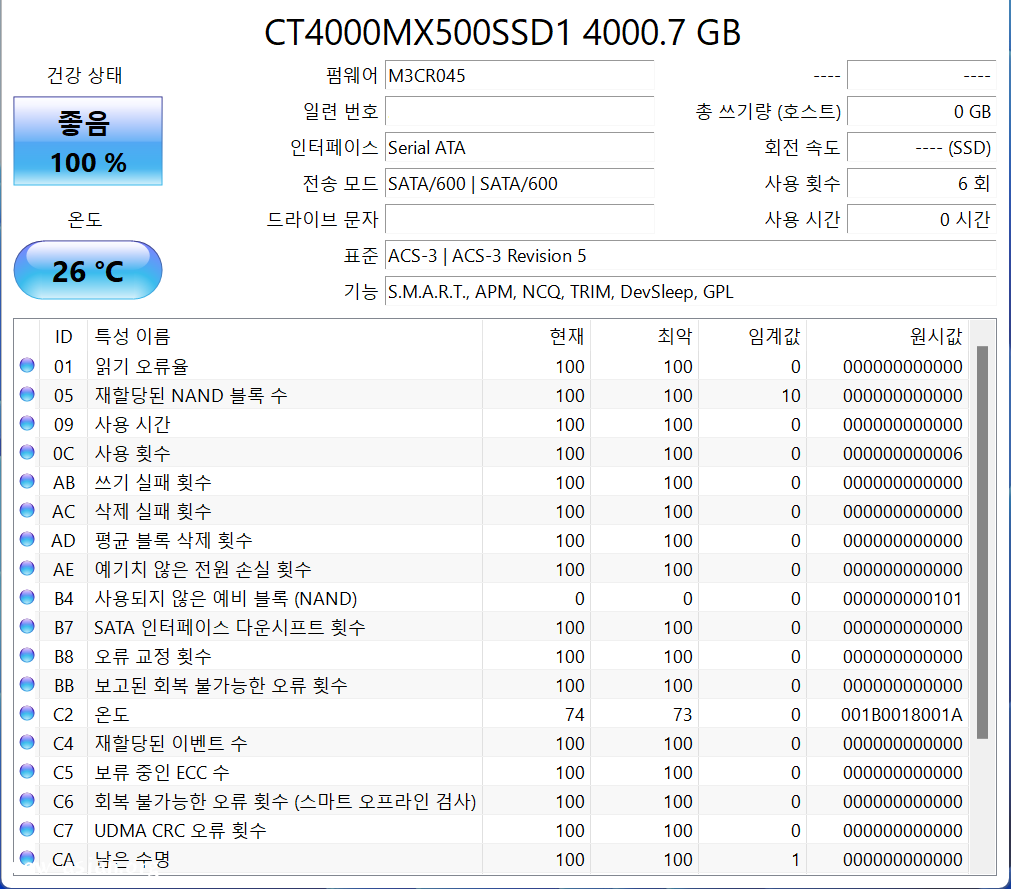Click the 좋음 100 % health status button
The width and height of the screenshot is (1011, 889).
point(88,141)
